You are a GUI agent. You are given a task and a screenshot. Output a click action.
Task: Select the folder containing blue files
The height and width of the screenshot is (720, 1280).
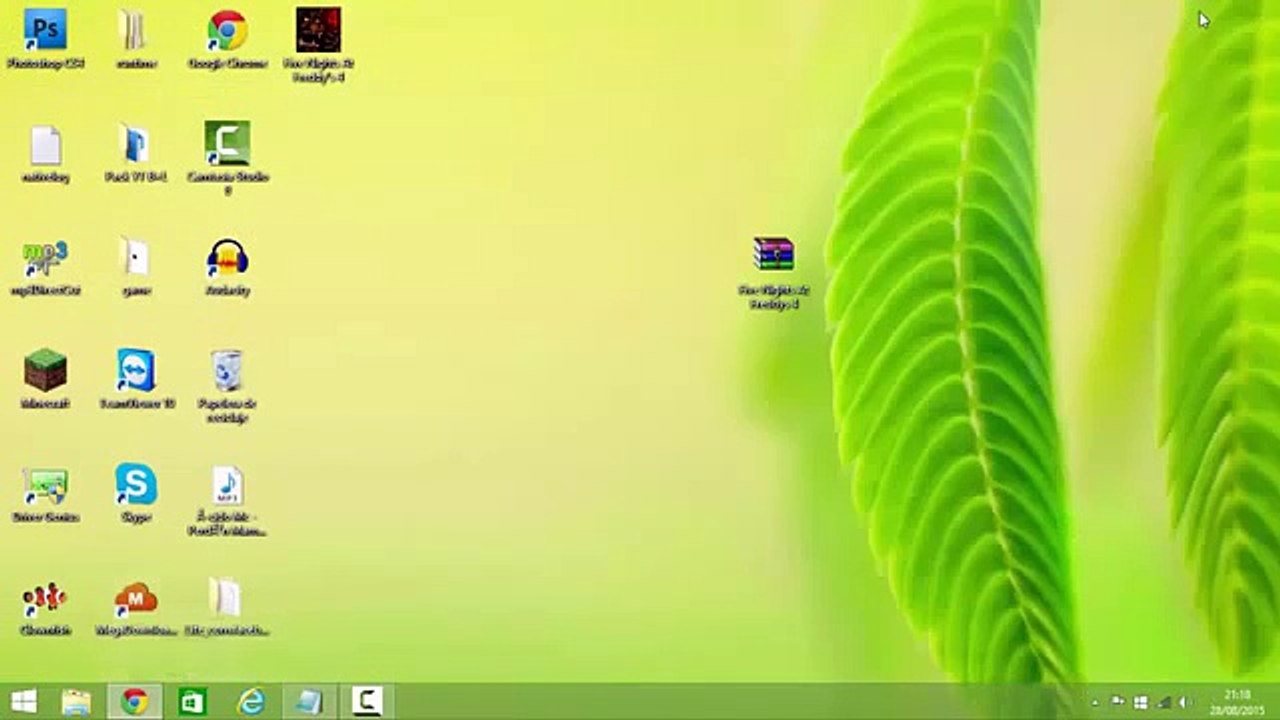(135, 145)
